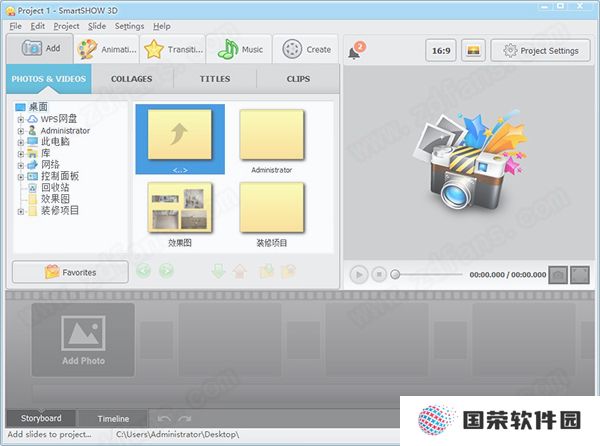
Task: Switch to the CLIPS tab
Action: coord(298,79)
